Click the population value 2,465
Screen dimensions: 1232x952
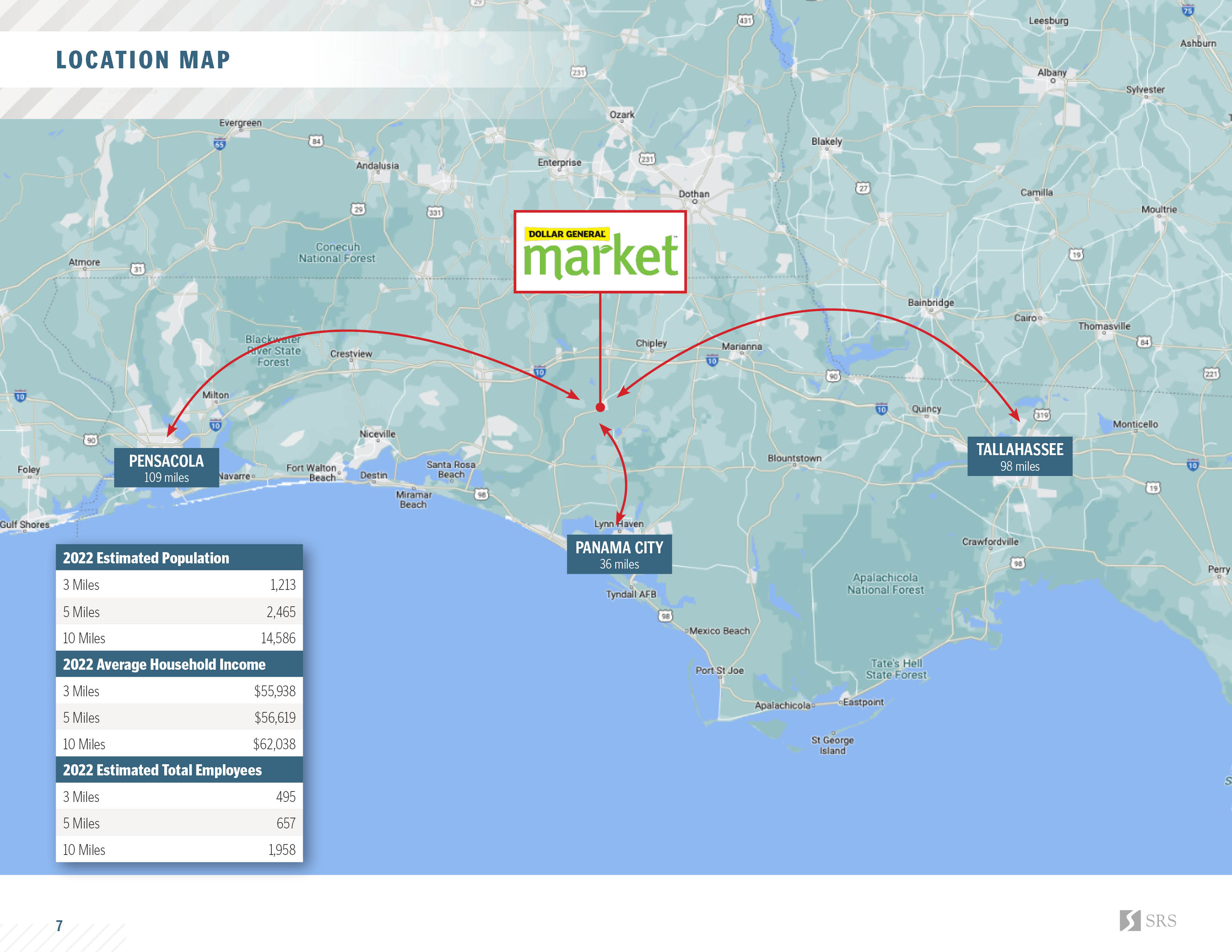click(x=281, y=612)
